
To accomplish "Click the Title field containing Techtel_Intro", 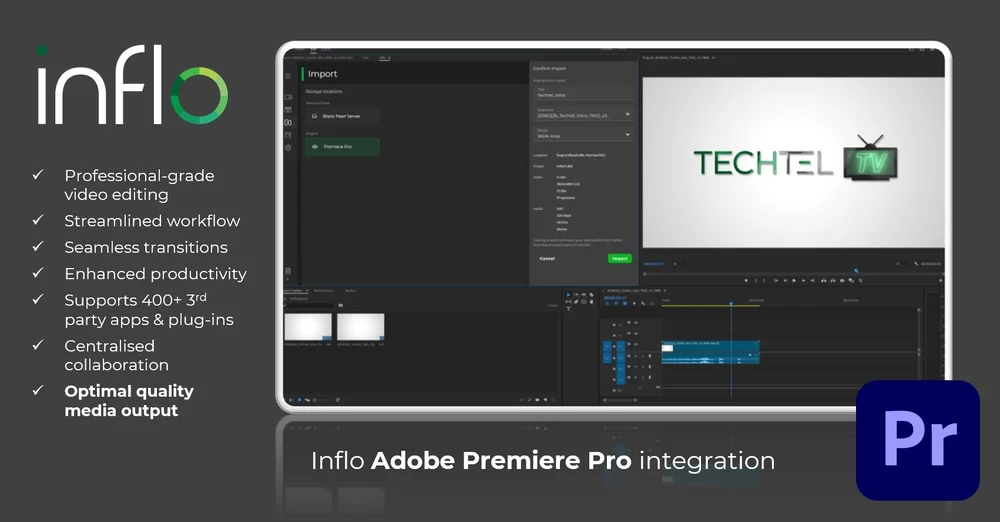I will (x=584, y=93).
